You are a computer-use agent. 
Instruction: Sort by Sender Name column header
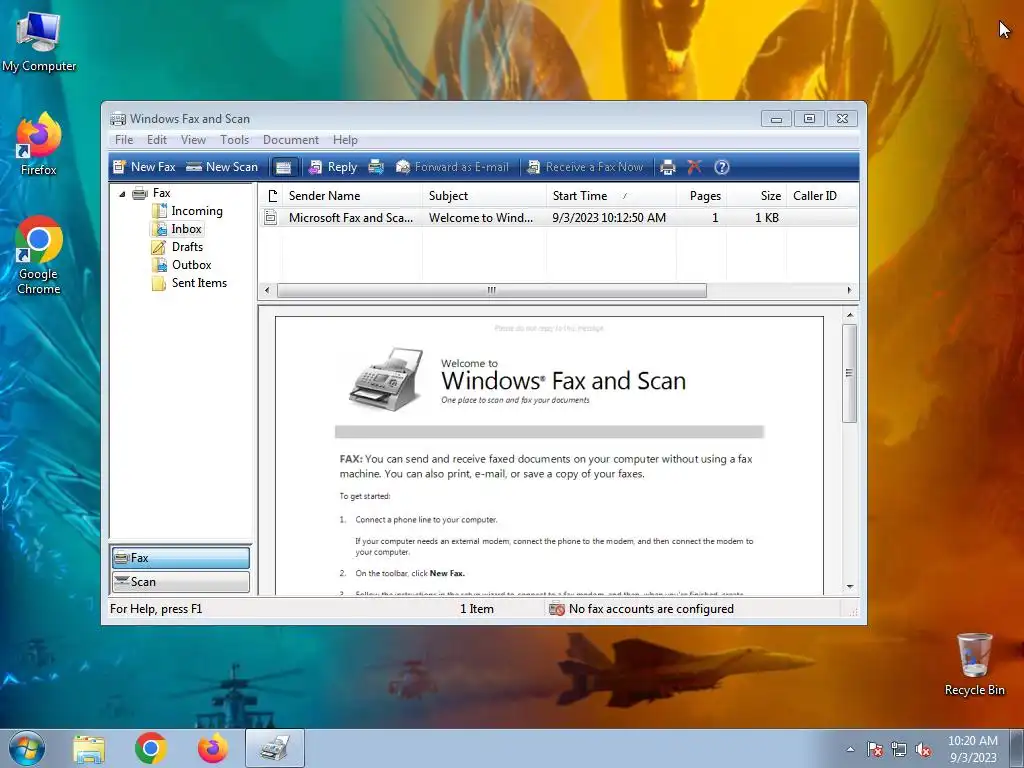(x=353, y=196)
